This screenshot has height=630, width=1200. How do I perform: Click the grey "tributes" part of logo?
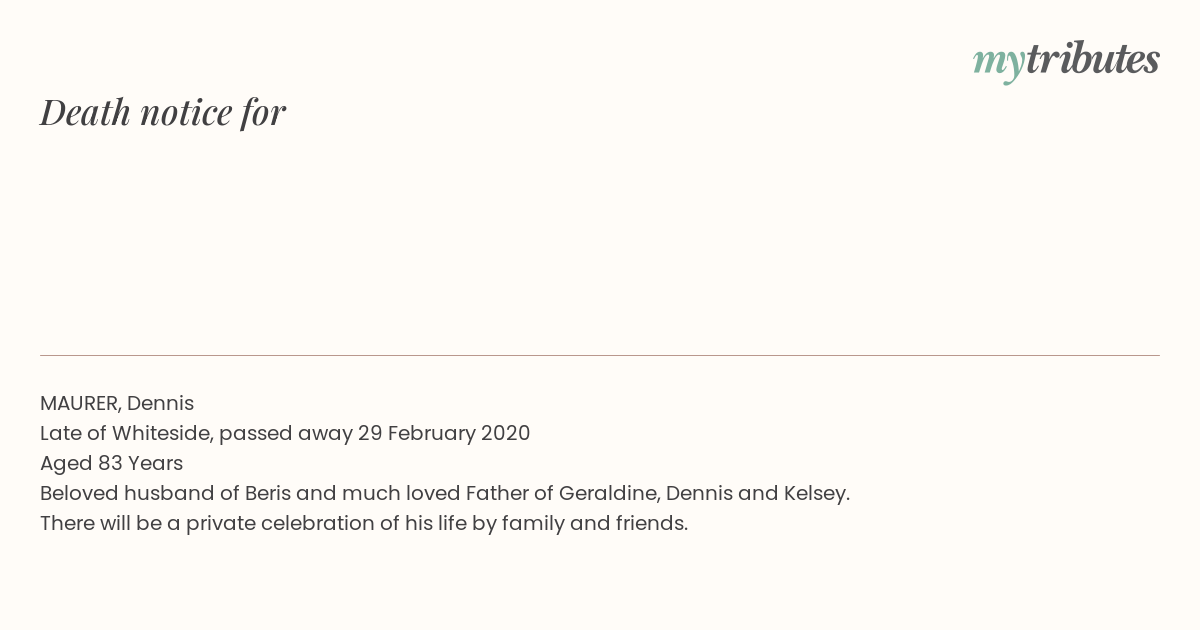pos(1093,59)
